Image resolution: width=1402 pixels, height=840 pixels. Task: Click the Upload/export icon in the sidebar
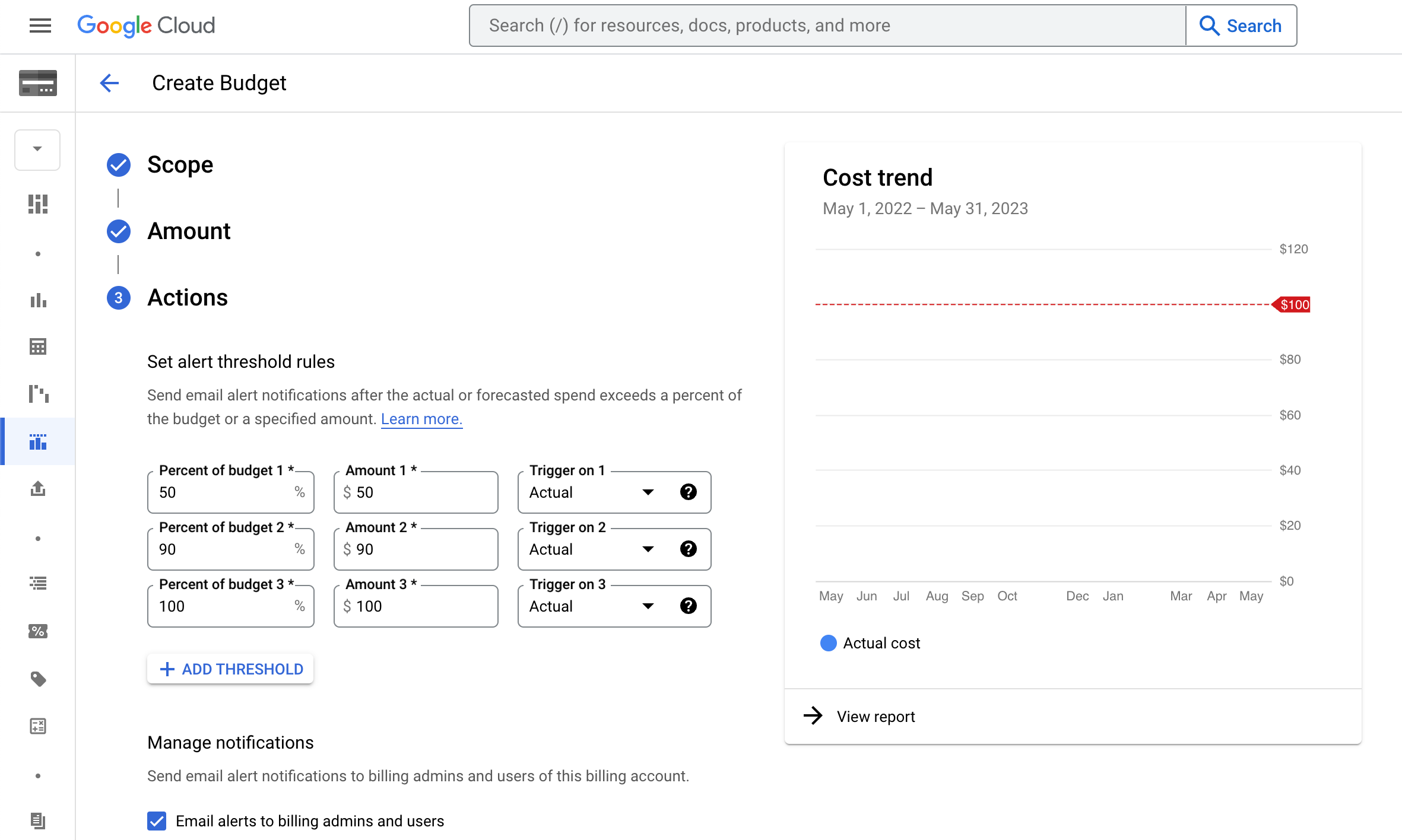39,489
